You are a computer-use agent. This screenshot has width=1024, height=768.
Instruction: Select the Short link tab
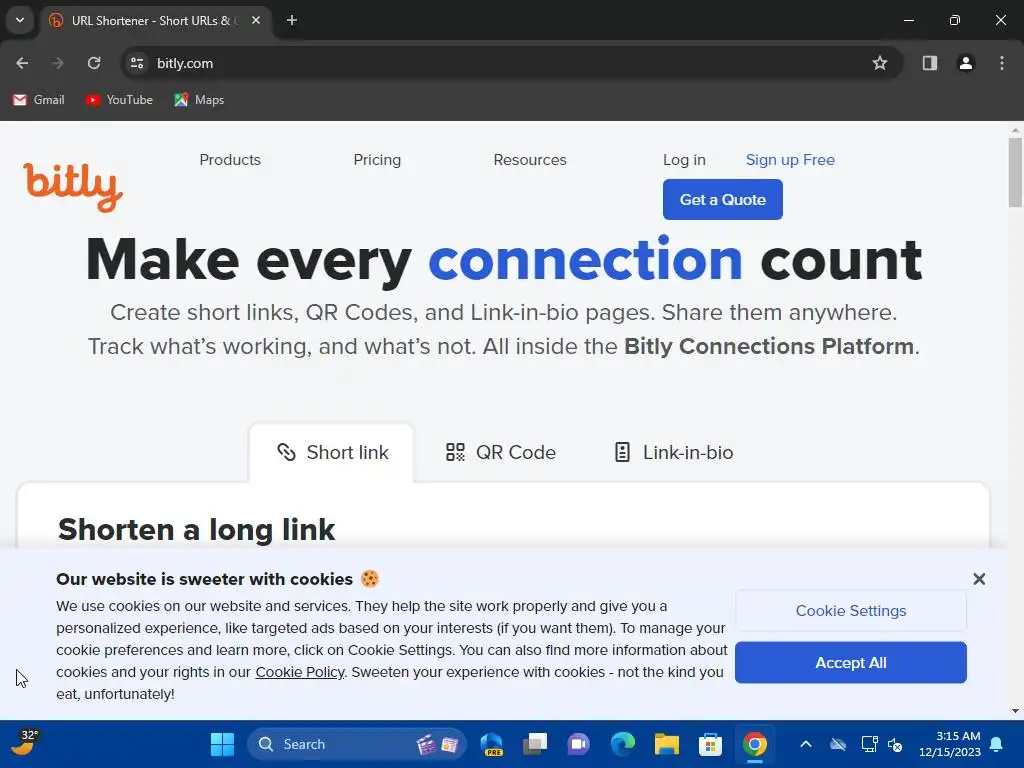[332, 453]
